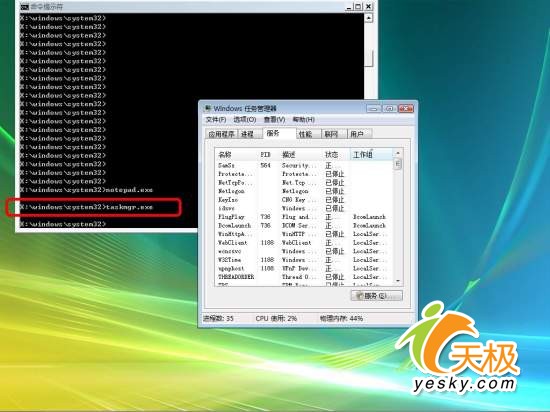Click the notepad.exe command line
The width and height of the screenshot is (550, 412).
coord(87,190)
